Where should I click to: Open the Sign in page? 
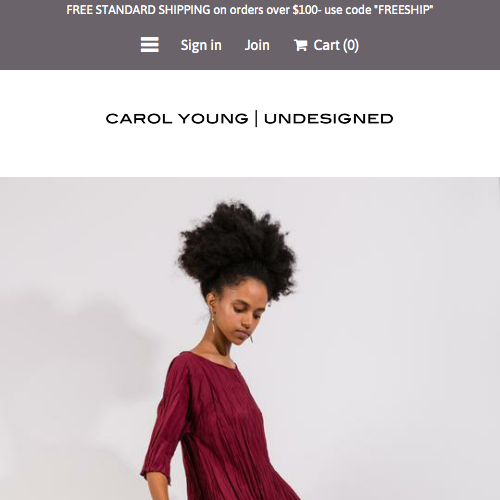pos(201,45)
